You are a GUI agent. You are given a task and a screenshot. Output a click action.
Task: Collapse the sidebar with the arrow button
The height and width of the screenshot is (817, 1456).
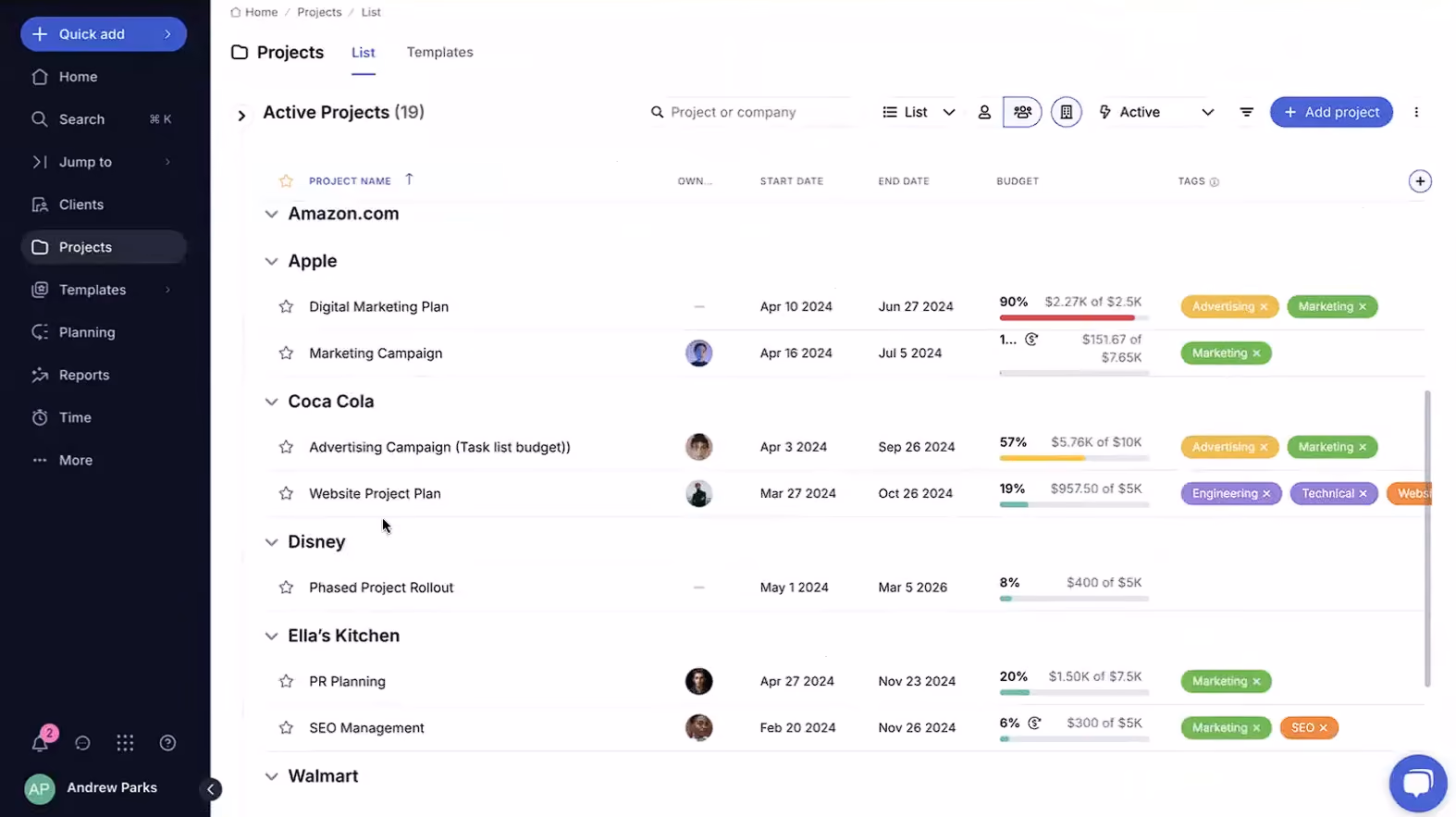click(x=211, y=789)
